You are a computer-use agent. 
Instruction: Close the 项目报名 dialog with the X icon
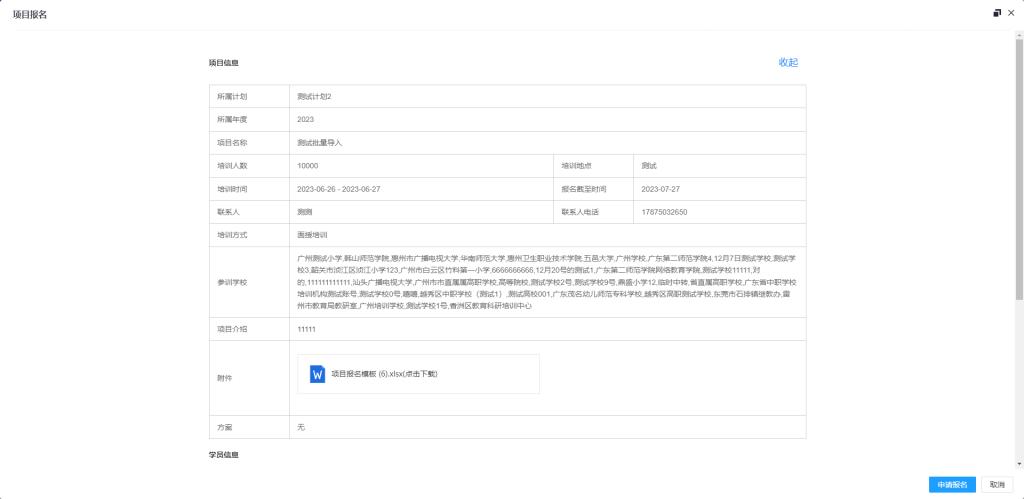pyautogui.click(x=1010, y=13)
